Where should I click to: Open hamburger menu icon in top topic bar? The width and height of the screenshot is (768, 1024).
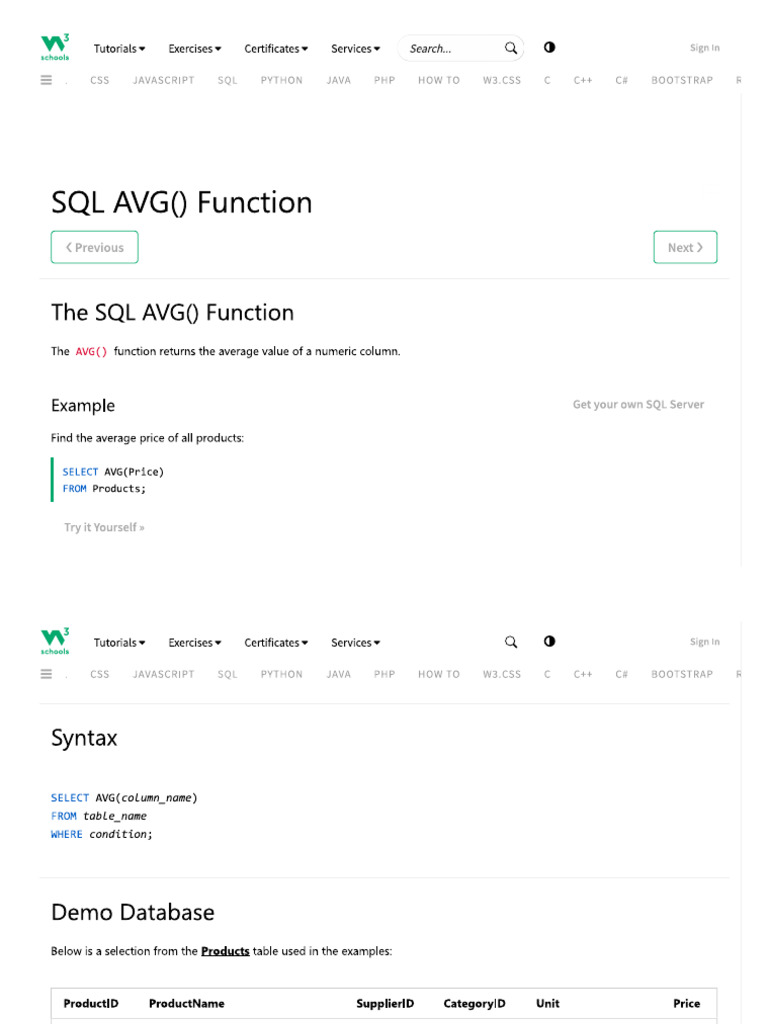coord(46,80)
